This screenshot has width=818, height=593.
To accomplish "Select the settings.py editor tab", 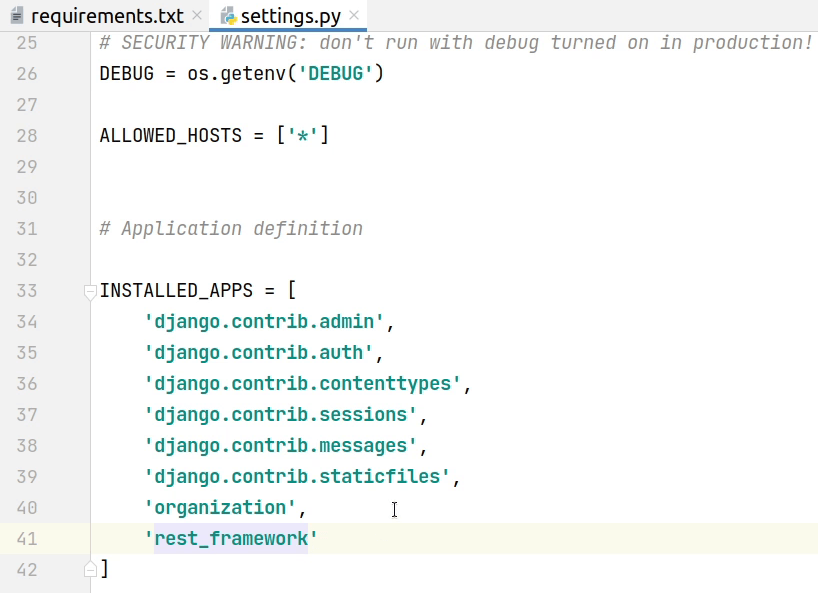I will click(292, 16).
